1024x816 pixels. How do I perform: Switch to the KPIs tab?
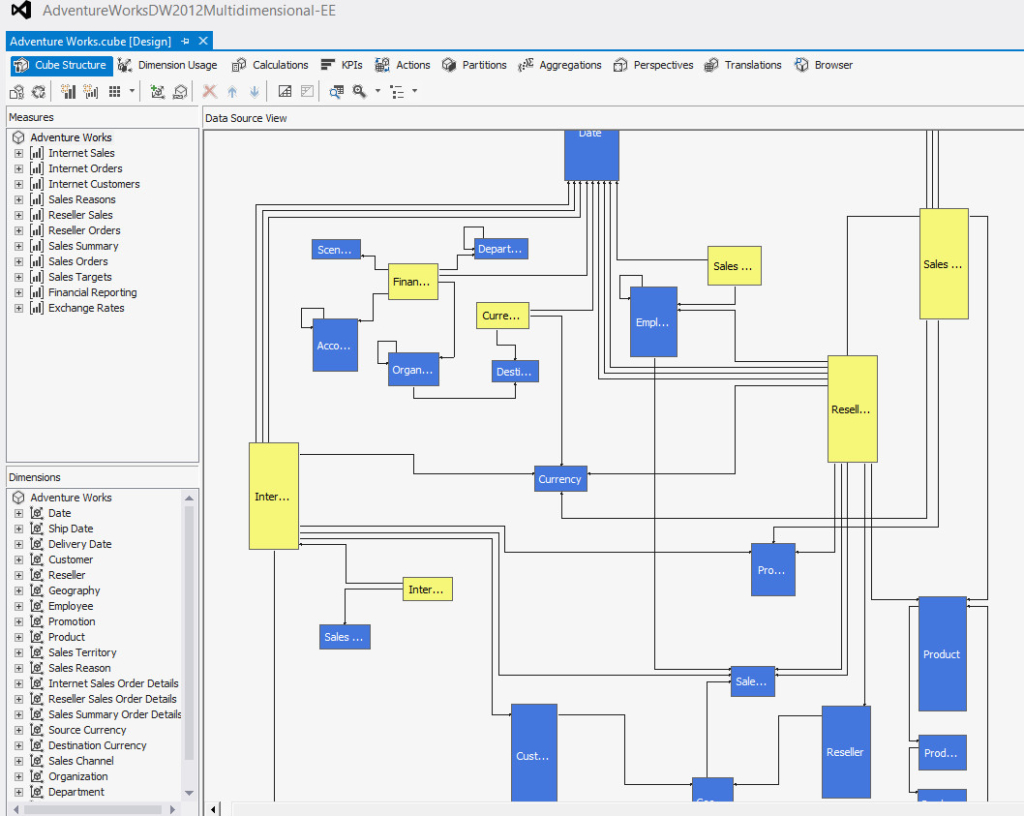coord(342,65)
